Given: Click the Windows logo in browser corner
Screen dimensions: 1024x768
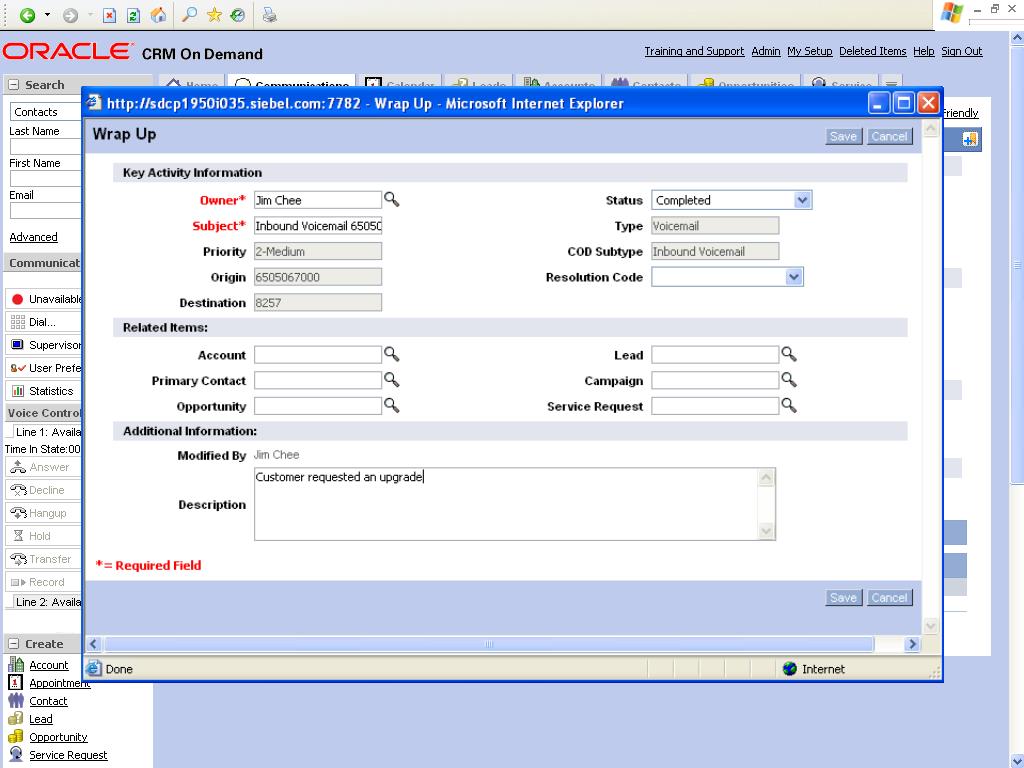Looking at the screenshot, I should [x=952, y=13].
